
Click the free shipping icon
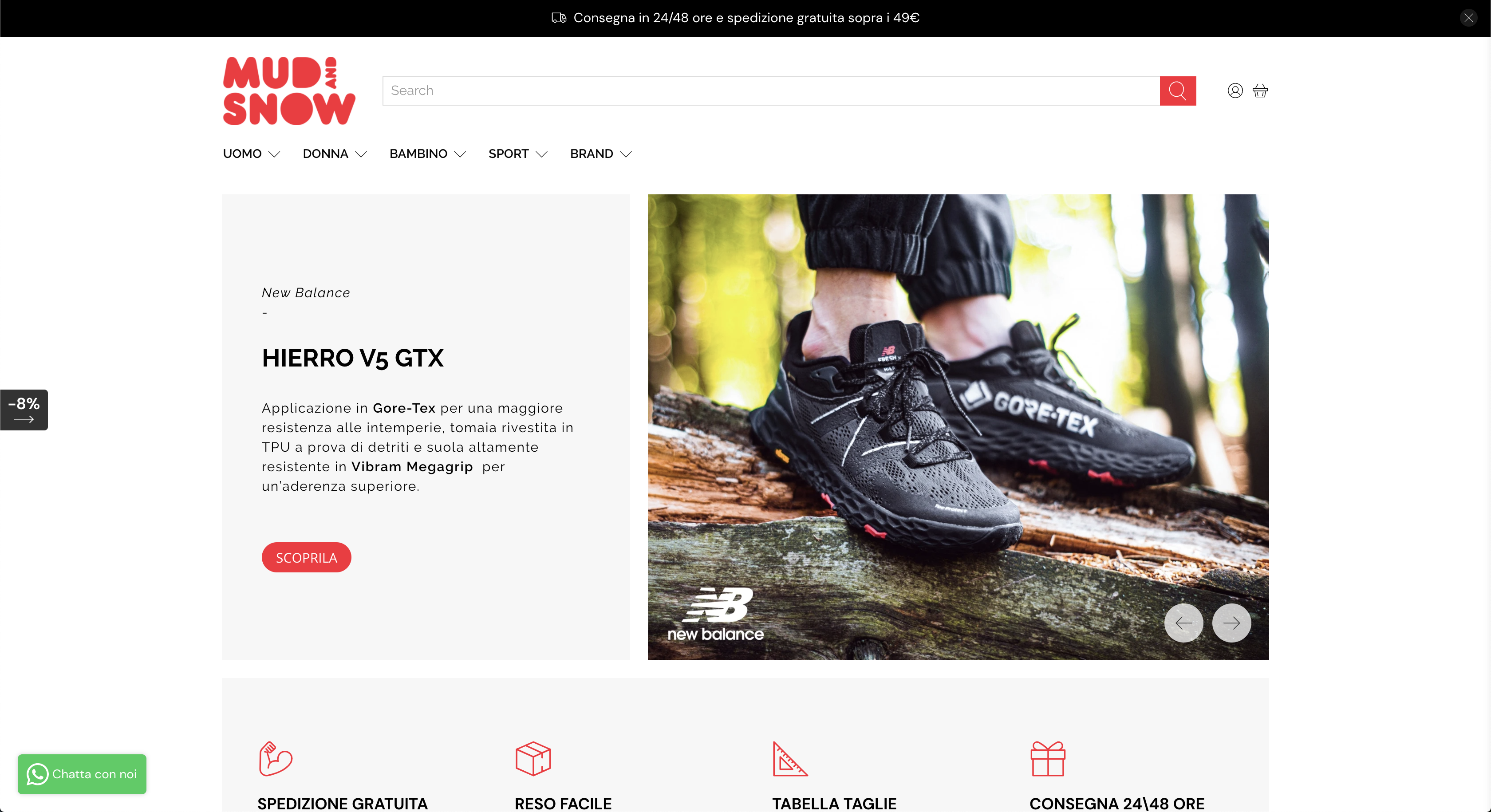276,758
